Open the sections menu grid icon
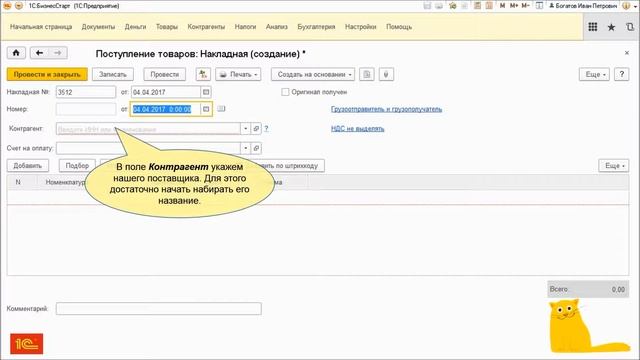 [x=593, y=27]
